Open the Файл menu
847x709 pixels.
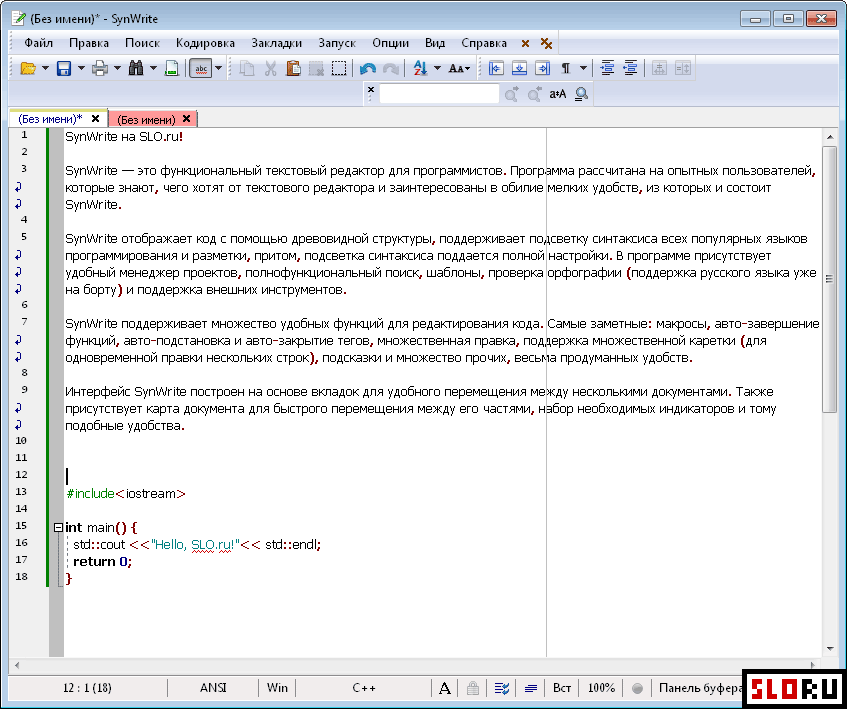point(38,43)
